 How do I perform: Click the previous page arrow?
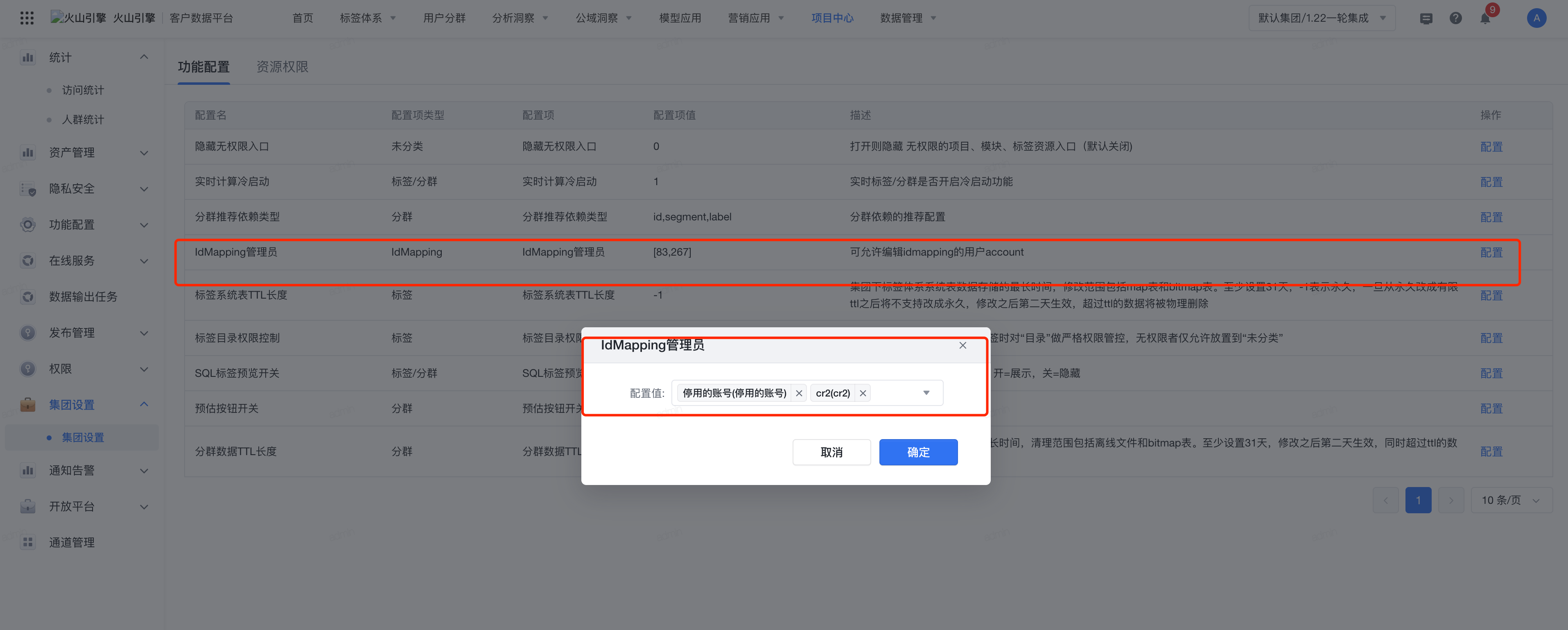(x=1385, y=500)
